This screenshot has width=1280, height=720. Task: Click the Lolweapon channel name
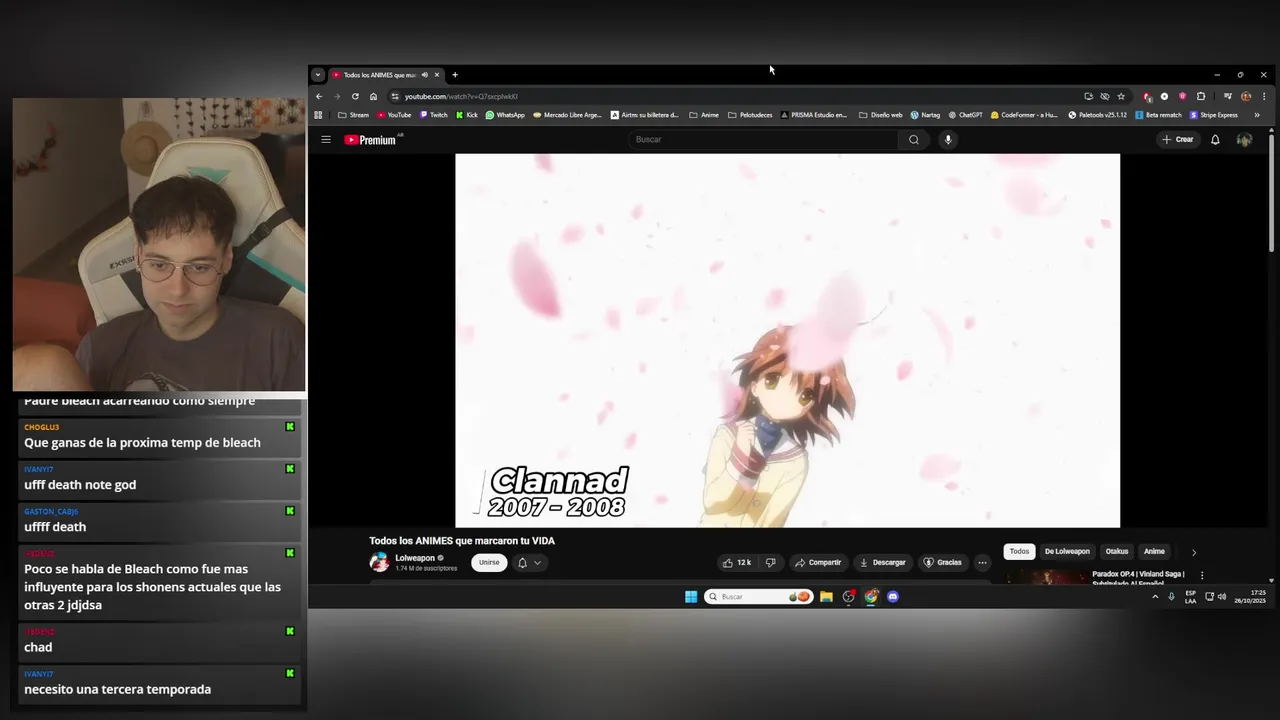tap(414, 558)
